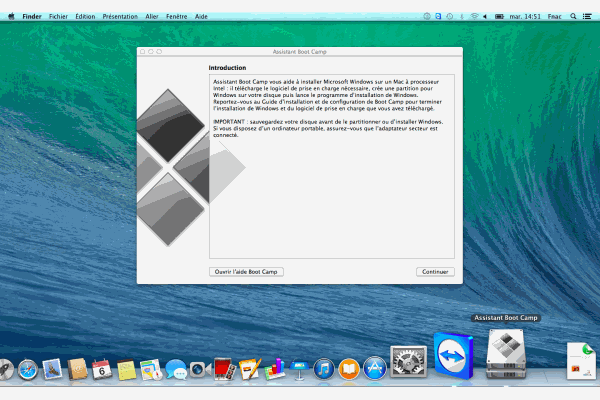Open the Time Machine menu bar icon

pyautogui.click(x=450, y=16)
